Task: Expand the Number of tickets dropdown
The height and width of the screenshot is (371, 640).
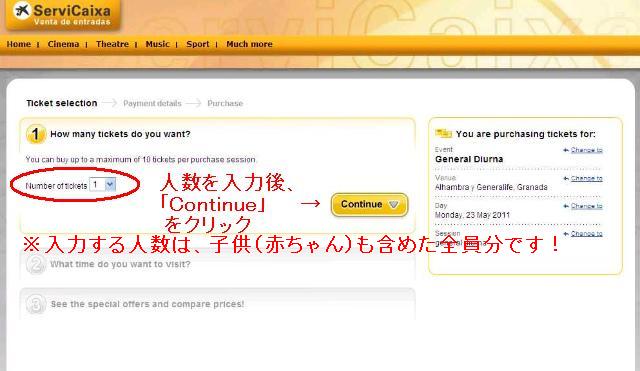Action: coord(103,185)
